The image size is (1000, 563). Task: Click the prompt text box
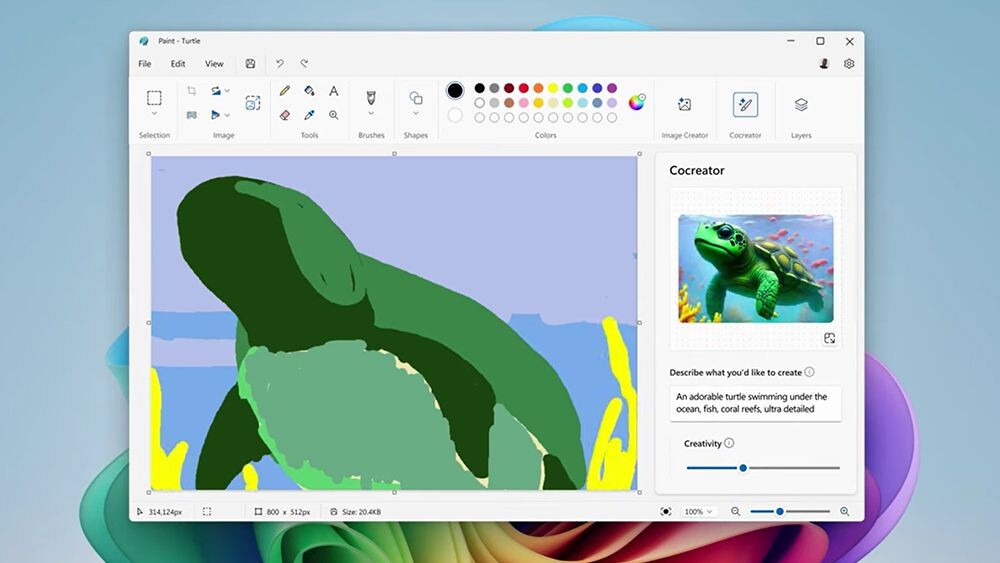click(756, 403)
